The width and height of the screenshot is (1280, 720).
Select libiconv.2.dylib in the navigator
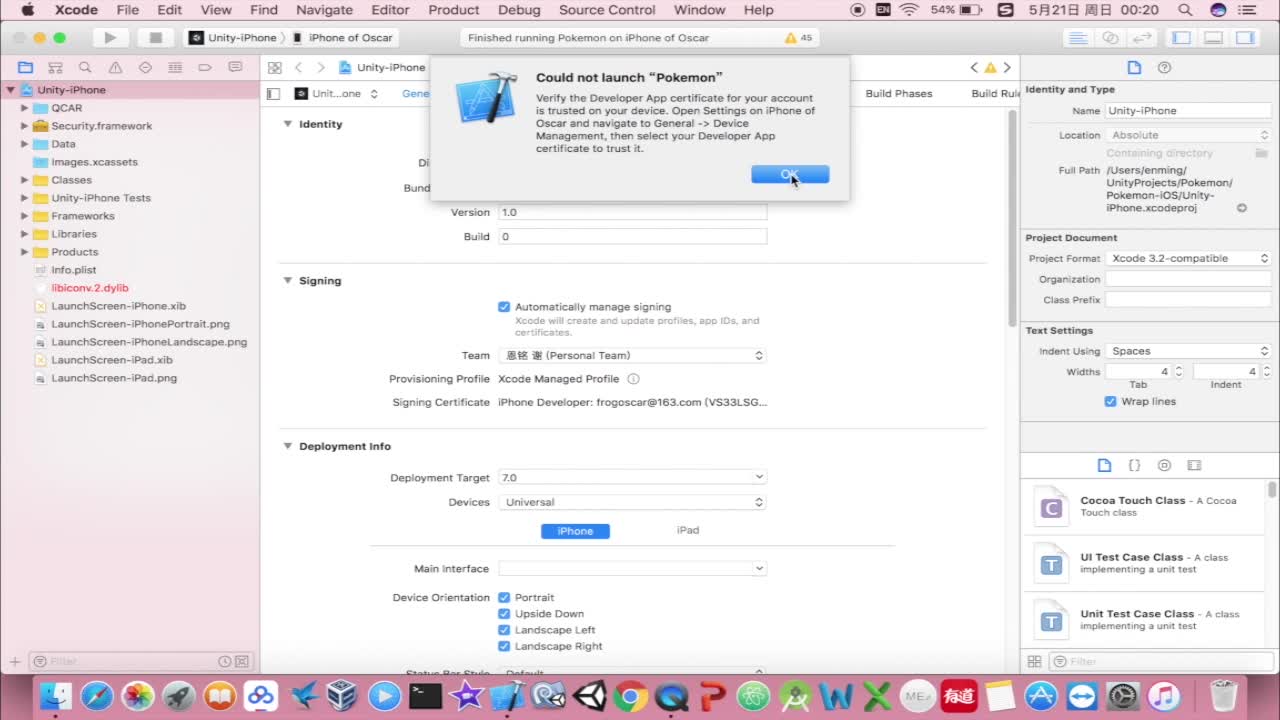pyautogui.click(x=90, y=288)
